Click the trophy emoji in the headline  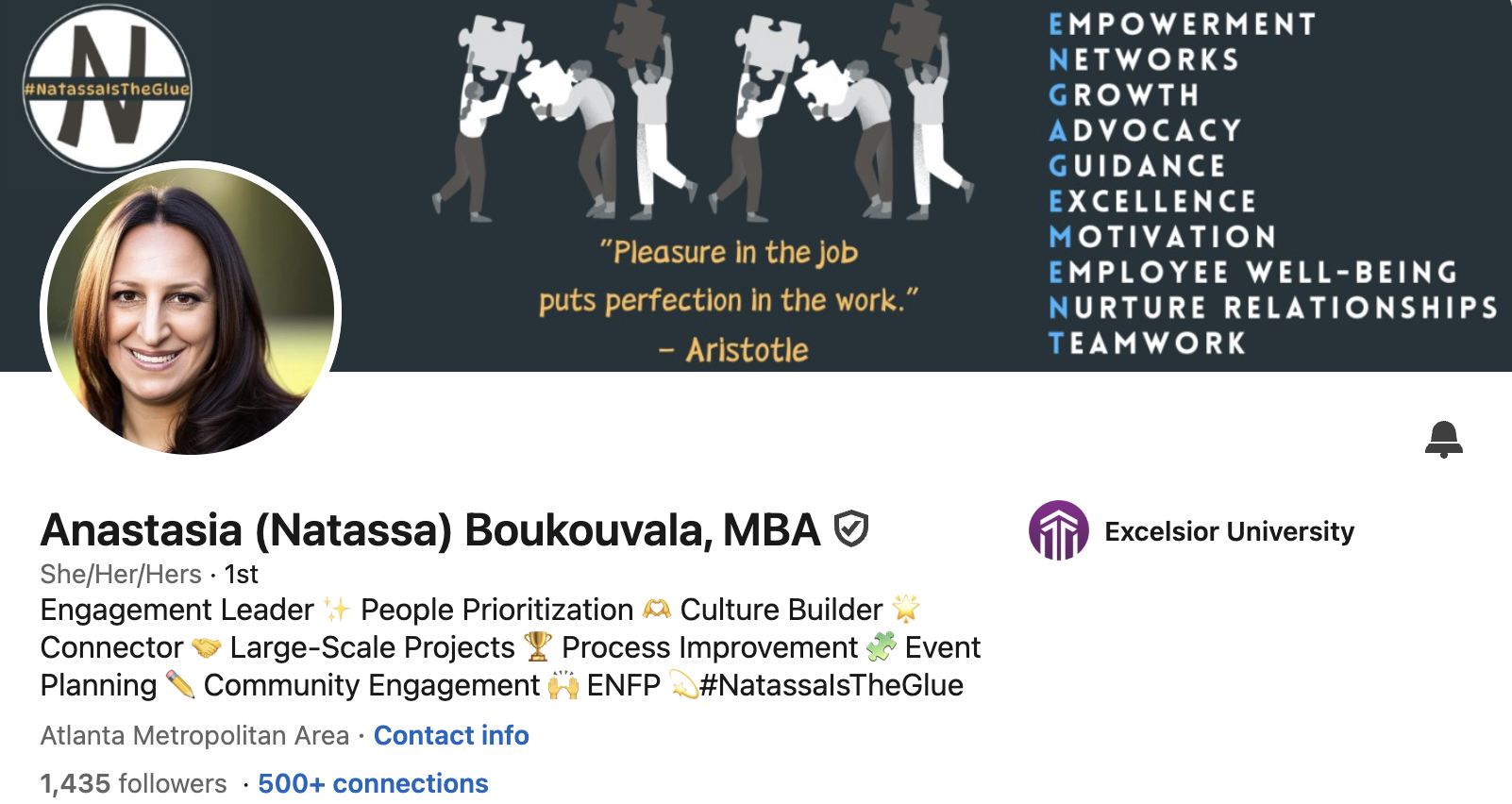pos(538,647)
